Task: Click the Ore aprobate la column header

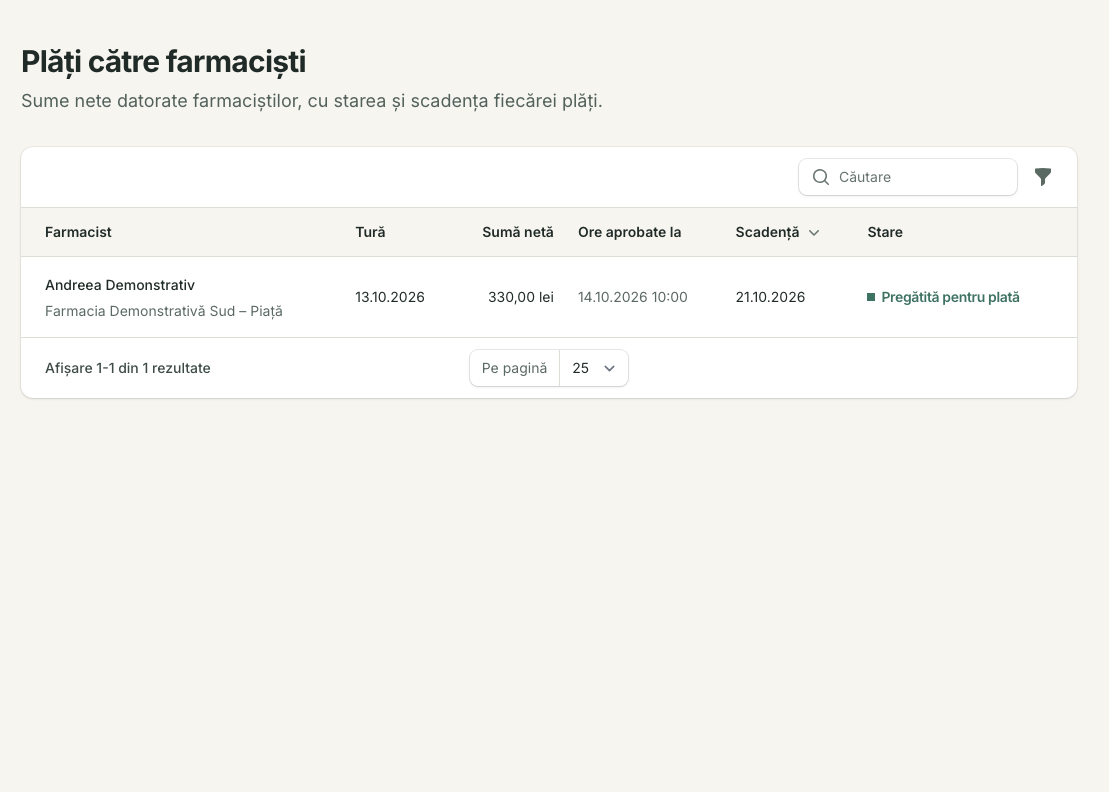Action: click(x=629, y=232)
